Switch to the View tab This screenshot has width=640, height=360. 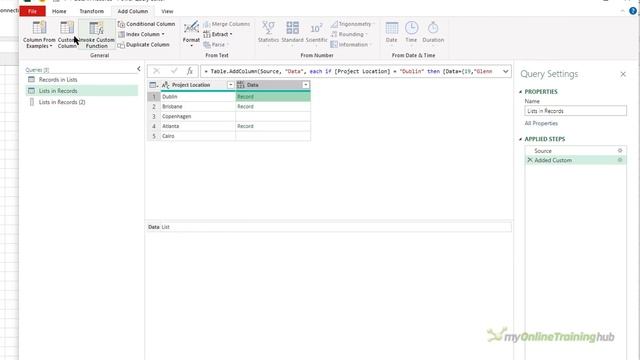point(167,11)
